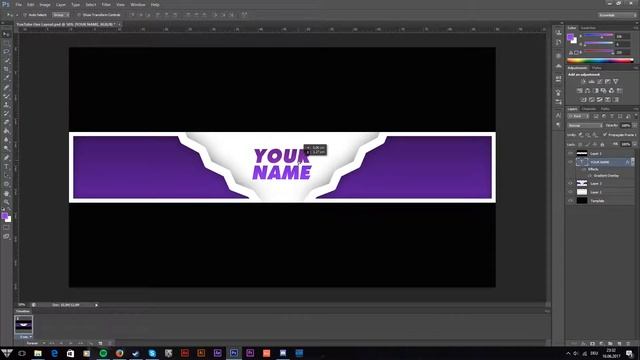Add a Brightness/Contrast adjustment
This screenshot has width=640, height=360.
[583, 82]
